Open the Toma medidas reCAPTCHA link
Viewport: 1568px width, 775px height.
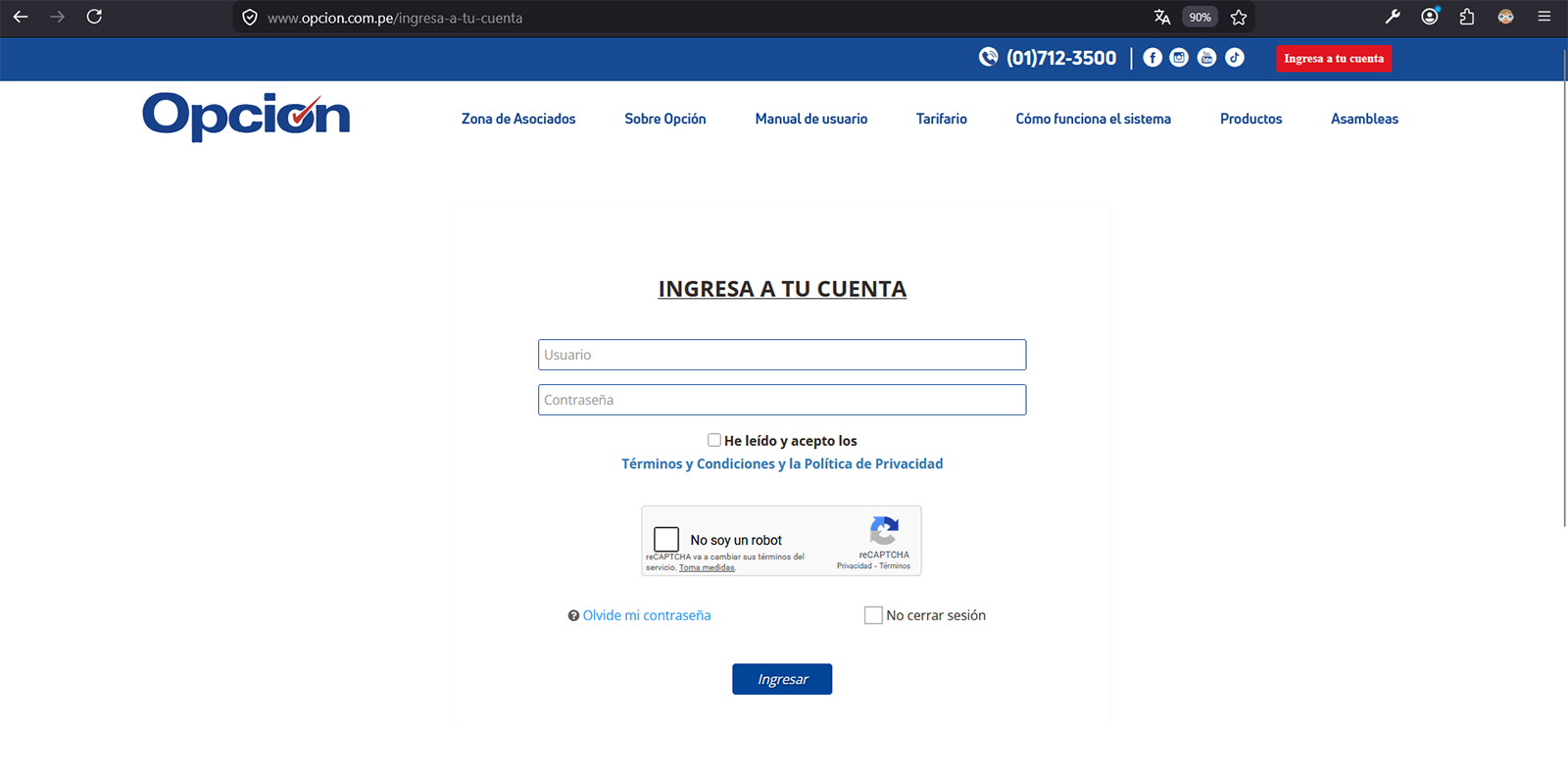[707, 568]
